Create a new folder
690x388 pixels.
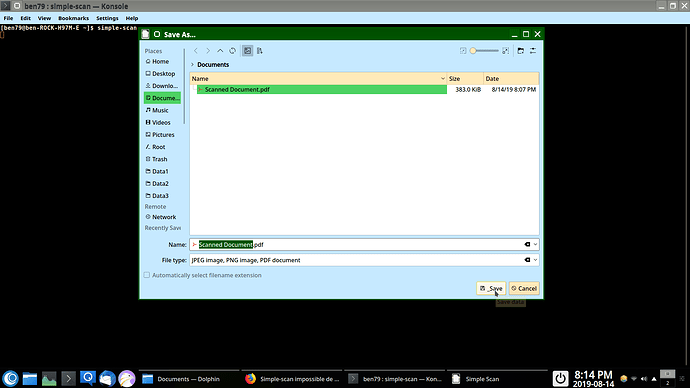[x=521, y=51]
